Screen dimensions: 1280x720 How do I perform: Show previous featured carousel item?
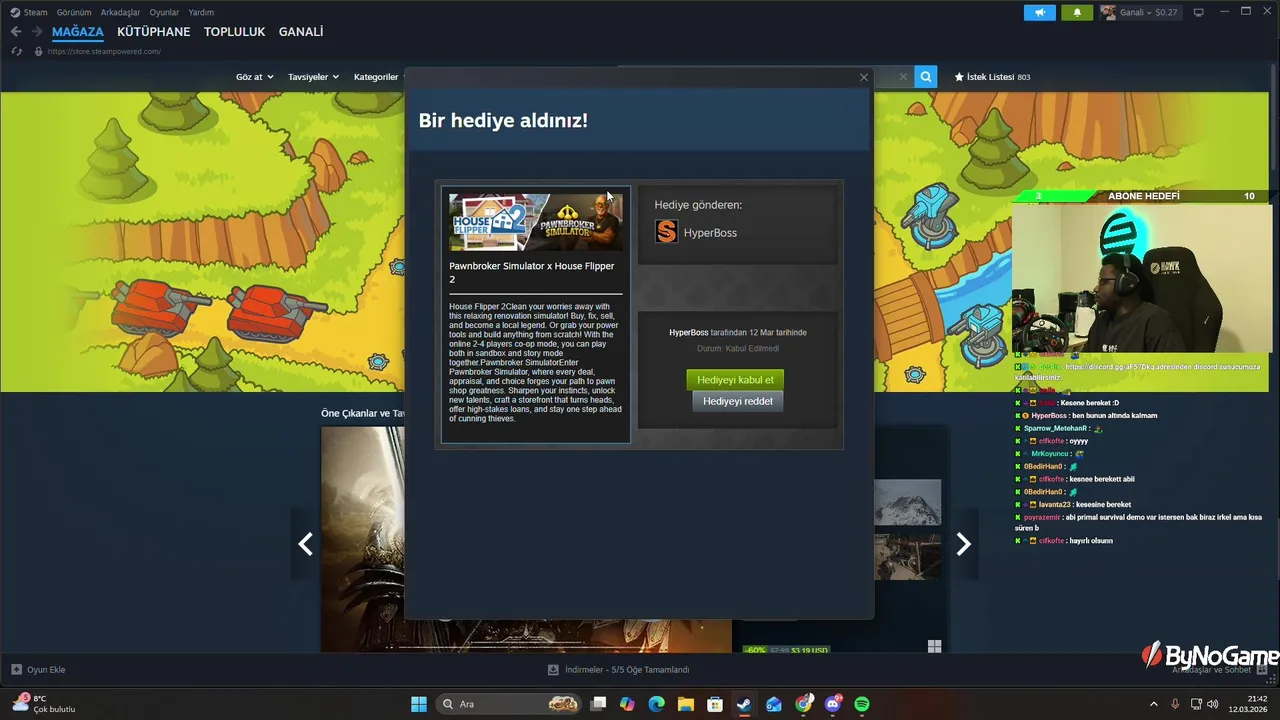(306, 544)
